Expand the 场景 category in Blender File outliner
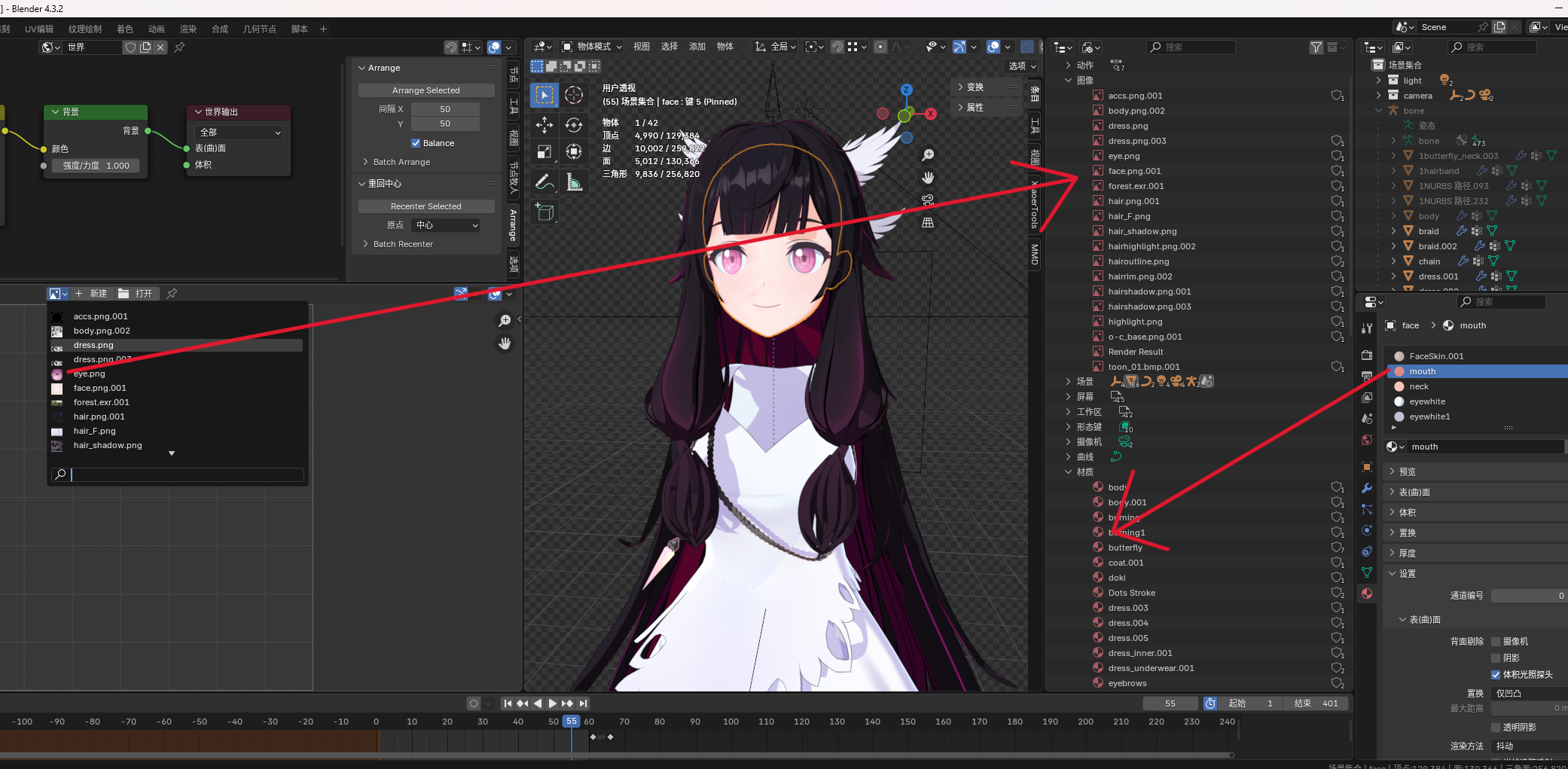 pos(1068,382)
